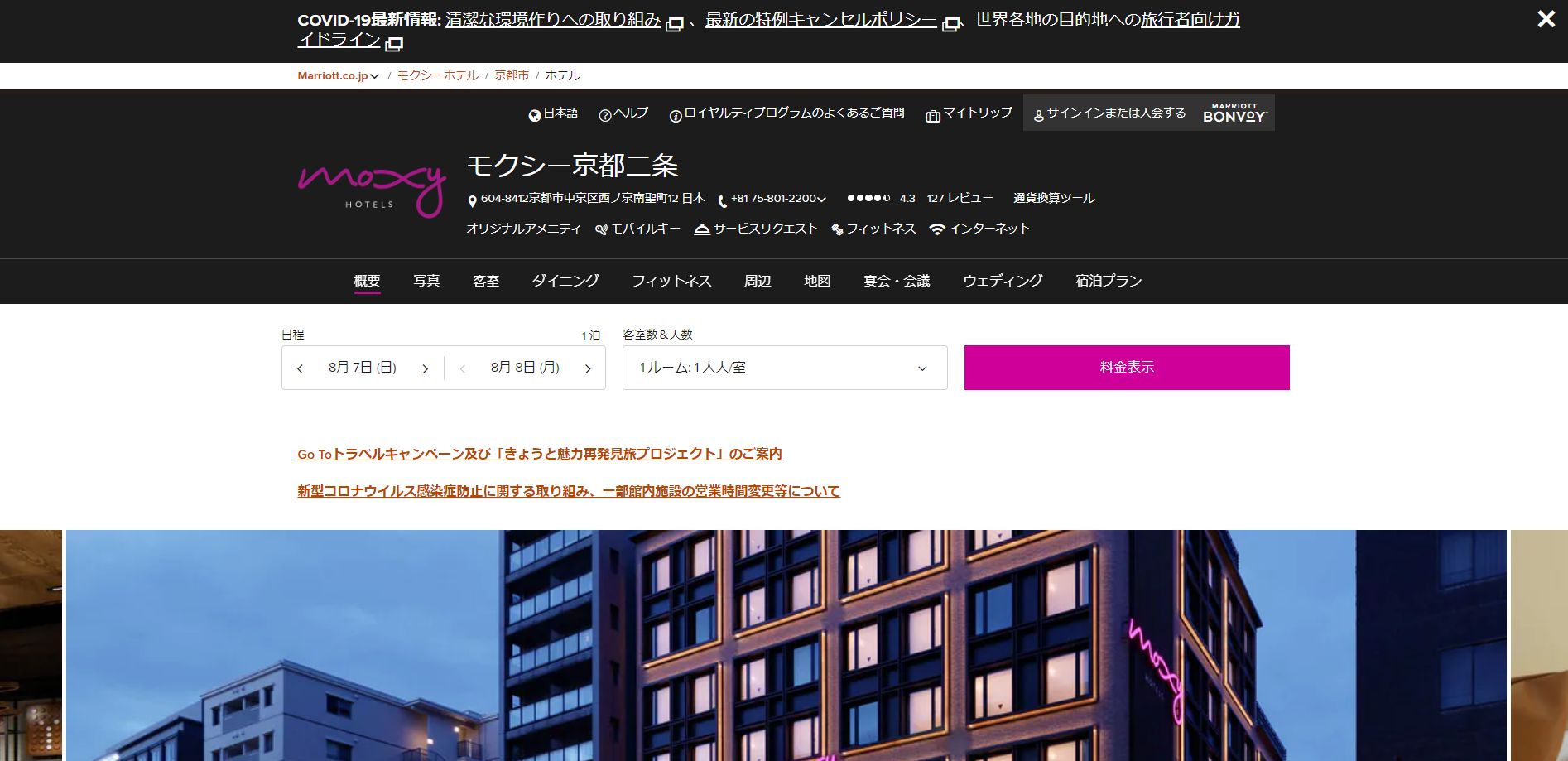The height and width of the screenshot is (761, 1568).
Task: Open the Go To トラベルキャンペーン notice link
Action: pos(540,454)
